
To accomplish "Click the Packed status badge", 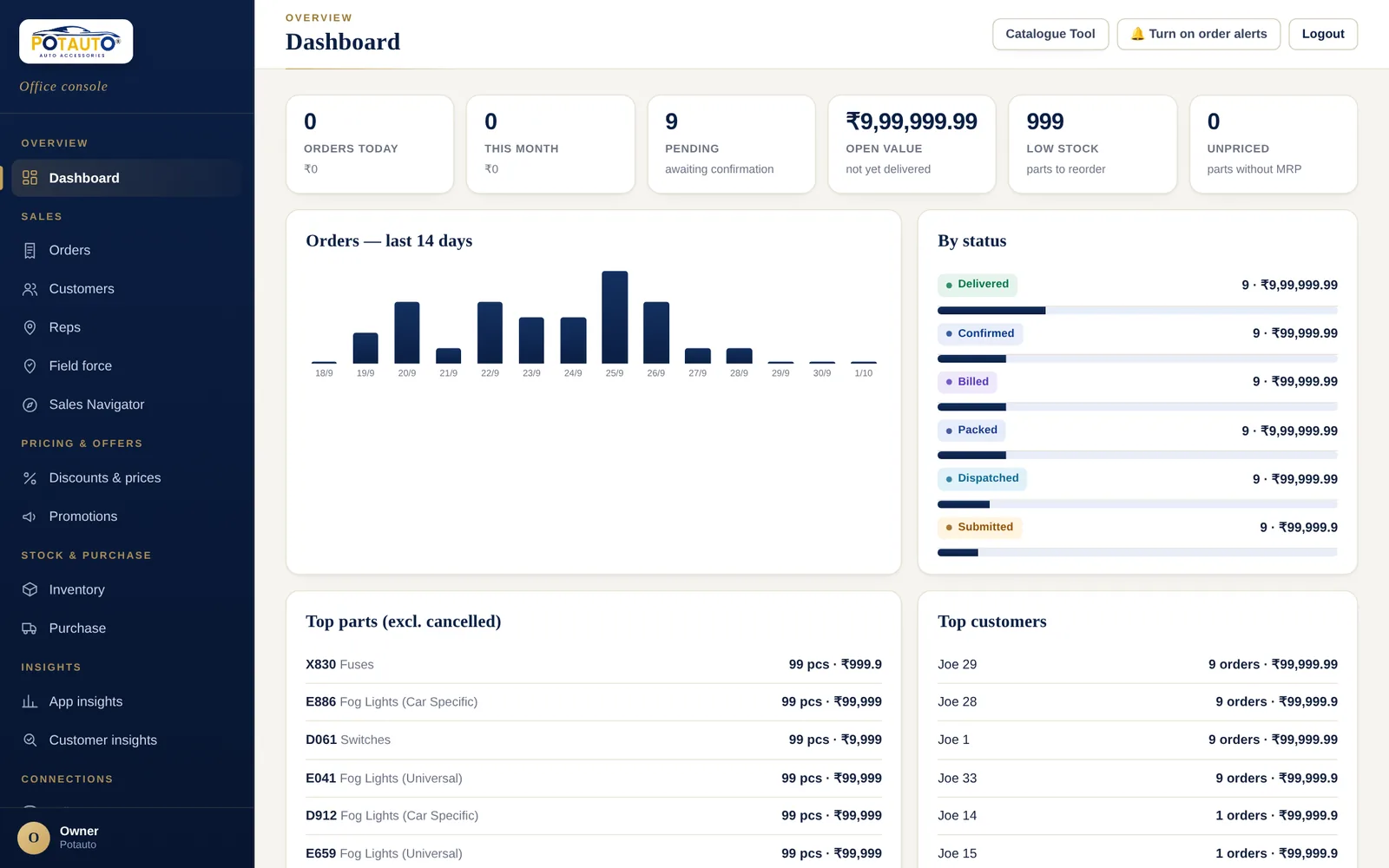I will 971,431.
